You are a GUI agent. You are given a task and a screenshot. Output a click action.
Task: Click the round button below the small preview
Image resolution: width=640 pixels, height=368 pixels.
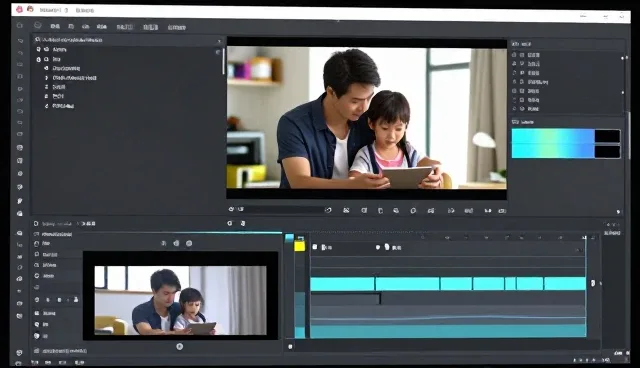point(180,346)
